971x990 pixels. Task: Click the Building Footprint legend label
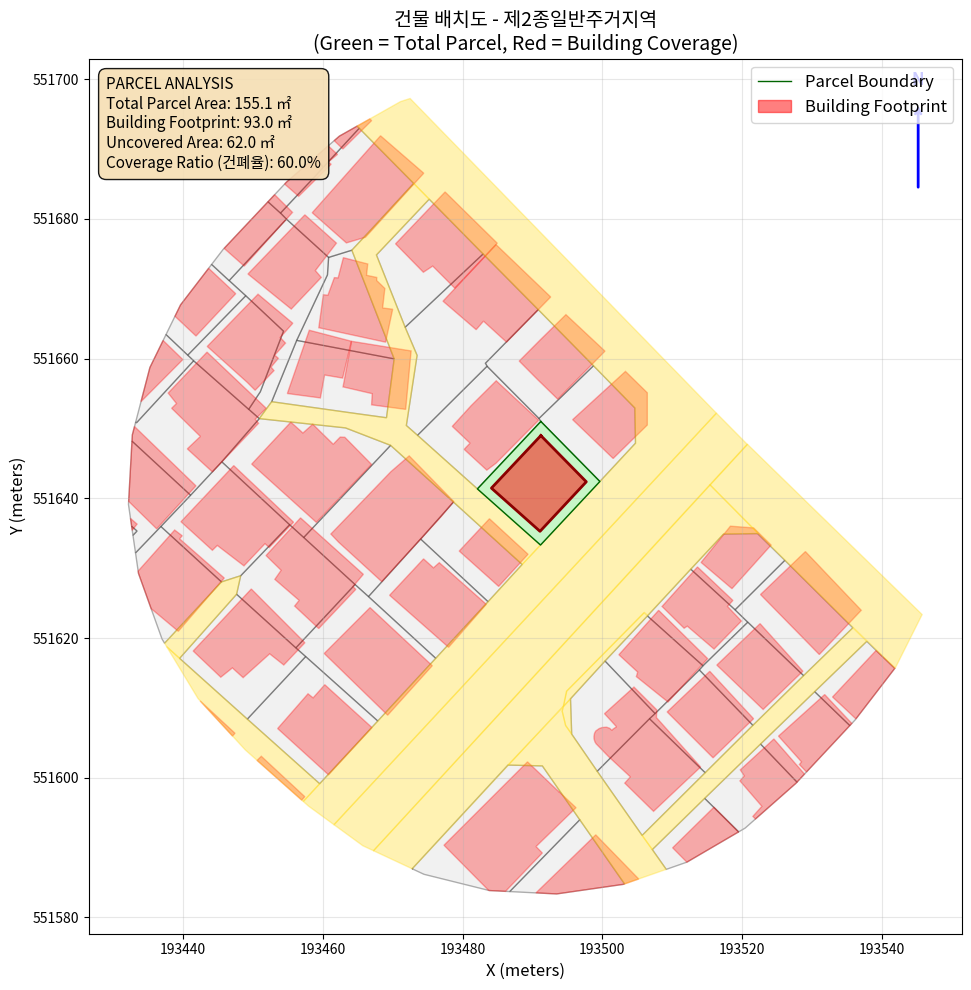point(875,107)
